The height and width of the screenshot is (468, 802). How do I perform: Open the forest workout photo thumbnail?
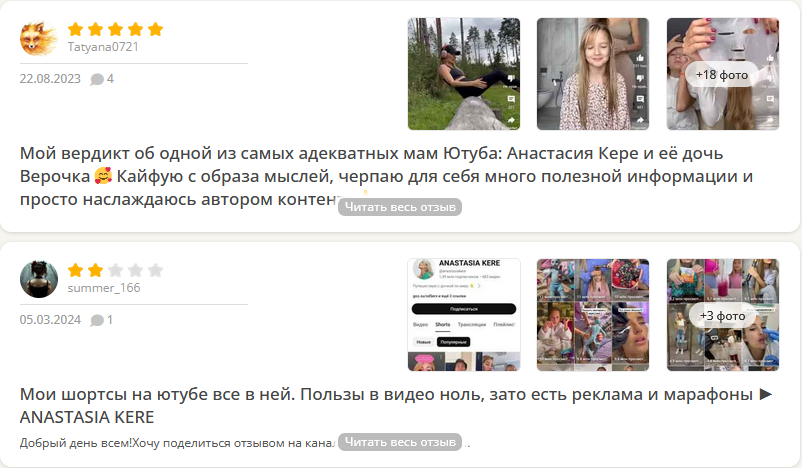click(464, 74)
